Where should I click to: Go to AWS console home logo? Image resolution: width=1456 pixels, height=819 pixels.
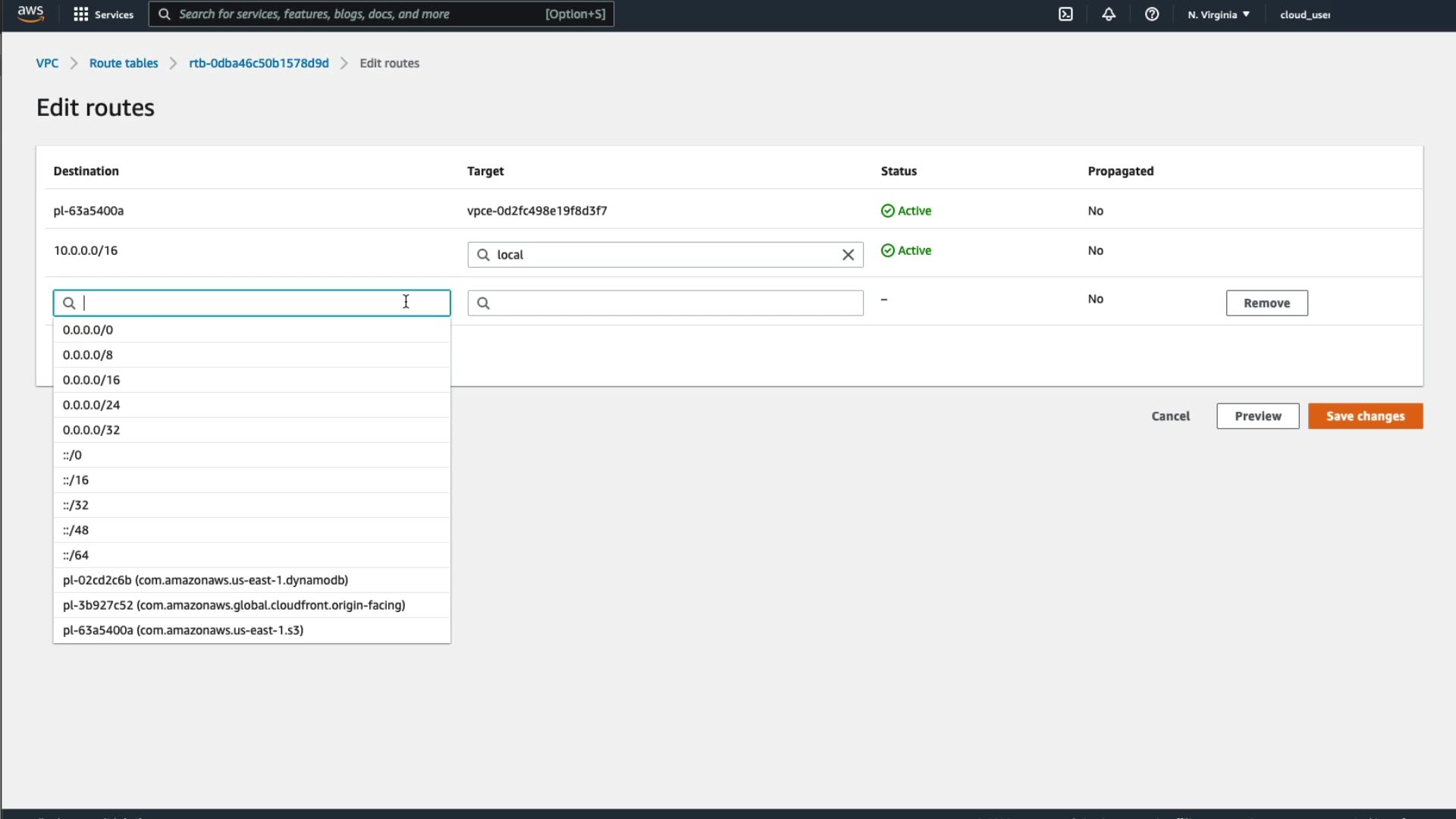30,14
